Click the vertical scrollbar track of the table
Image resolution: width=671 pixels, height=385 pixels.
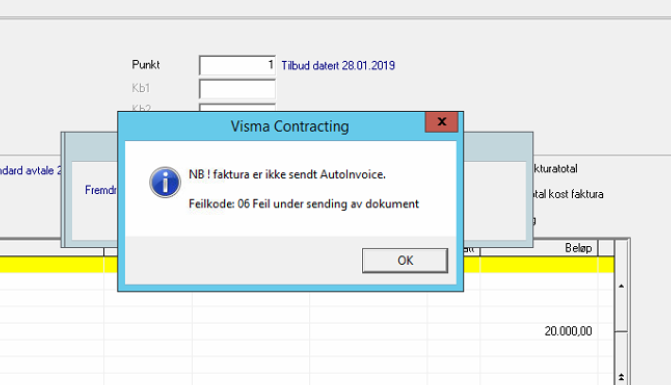tap(621, 351)
